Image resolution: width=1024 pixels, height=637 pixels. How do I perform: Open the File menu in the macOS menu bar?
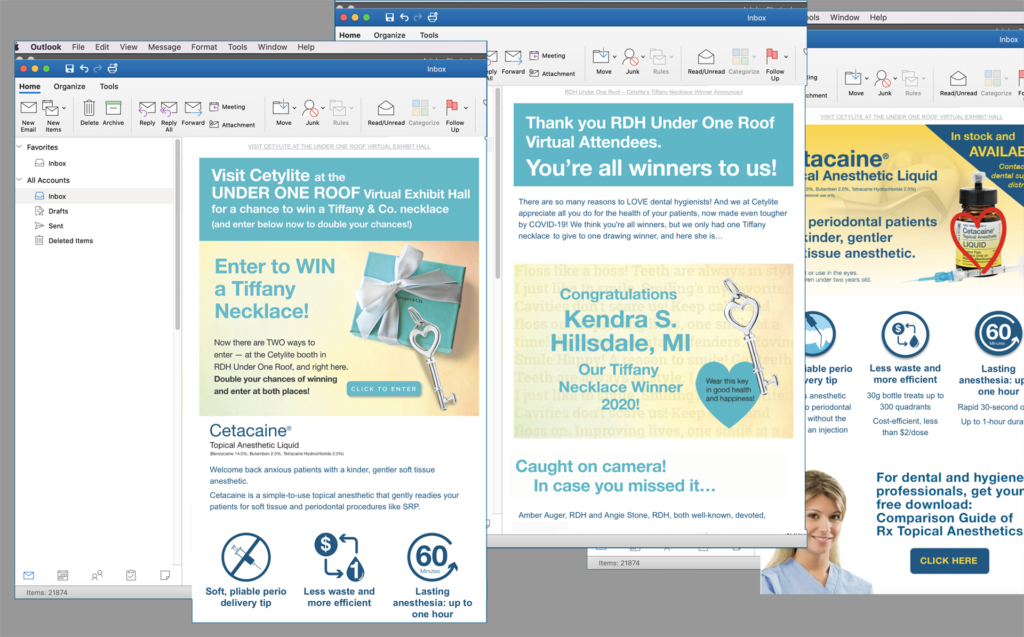point(78,47)
